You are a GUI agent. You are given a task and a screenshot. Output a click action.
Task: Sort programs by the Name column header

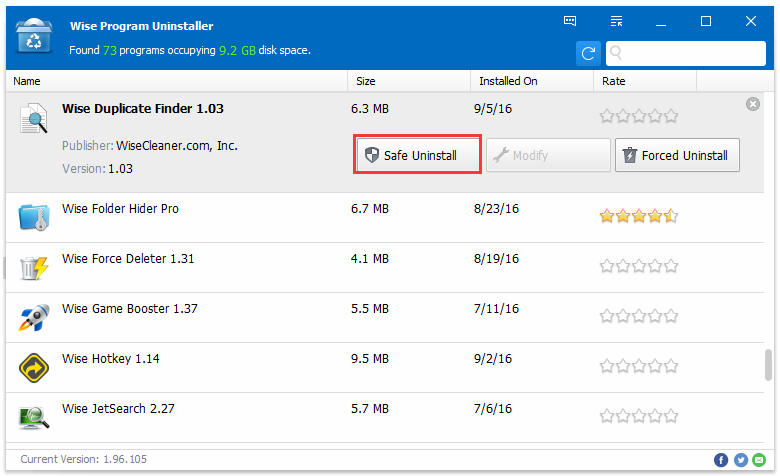click(177, 81)
